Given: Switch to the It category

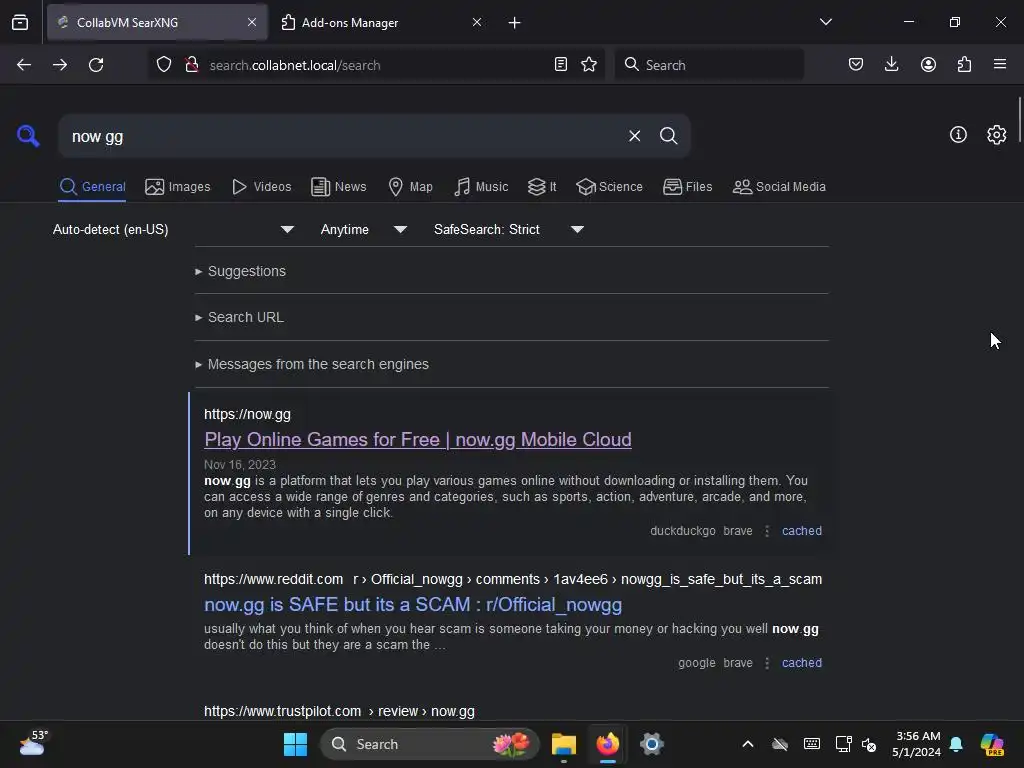Looking at the screenshot, I should click(x=541, y=187).
